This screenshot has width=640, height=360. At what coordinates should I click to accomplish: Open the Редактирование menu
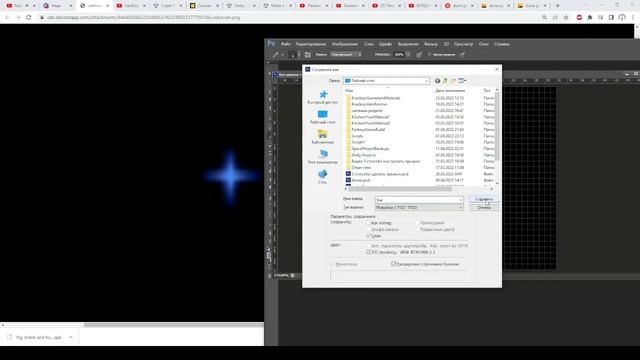[x=311, y=44]
